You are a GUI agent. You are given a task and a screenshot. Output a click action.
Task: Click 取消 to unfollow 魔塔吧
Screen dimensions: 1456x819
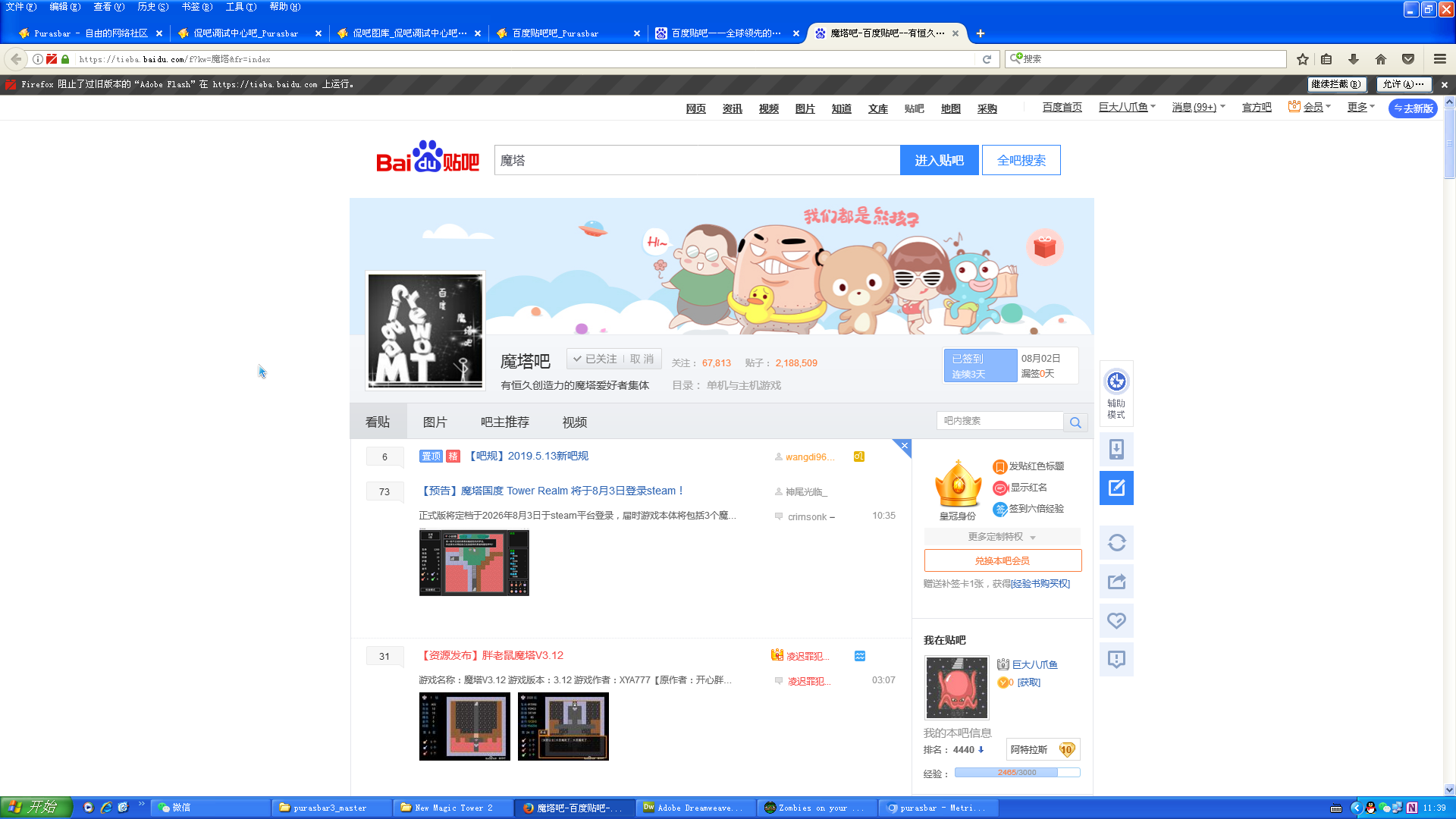[x=642, y=359]
